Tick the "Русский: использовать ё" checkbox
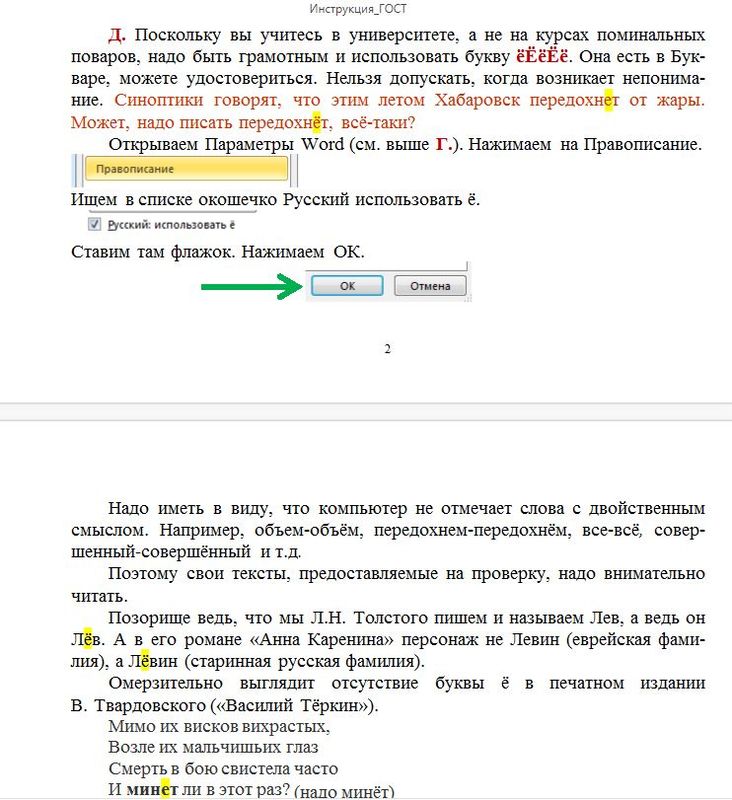Screen dimensions: 732x800 [95, 225]
